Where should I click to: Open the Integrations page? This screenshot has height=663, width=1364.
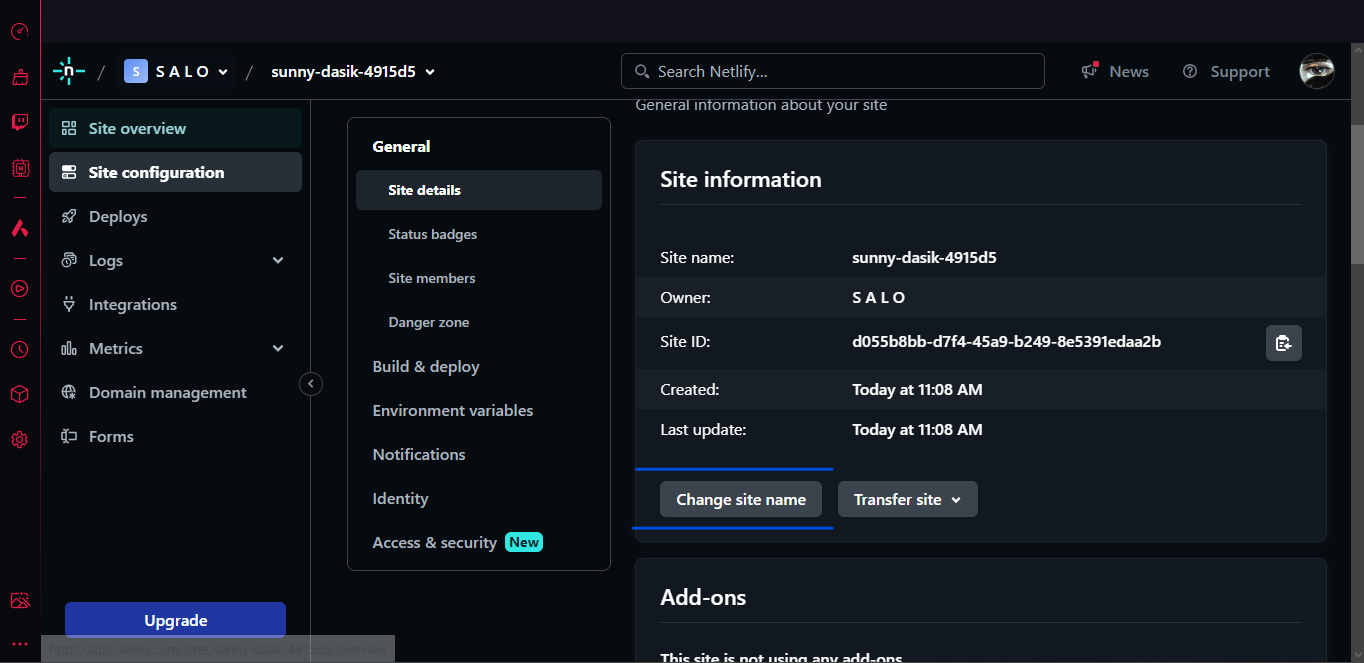point(175,304)
